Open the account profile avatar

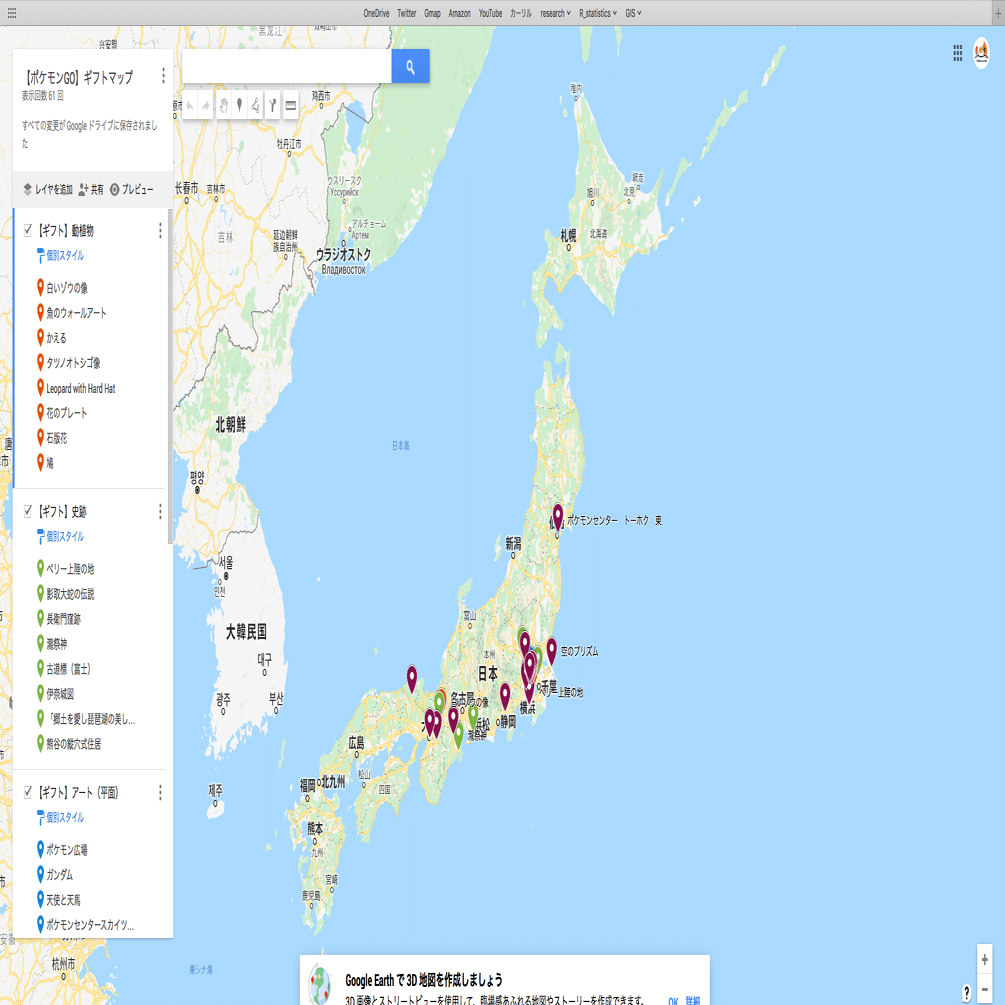coord(981,53)
